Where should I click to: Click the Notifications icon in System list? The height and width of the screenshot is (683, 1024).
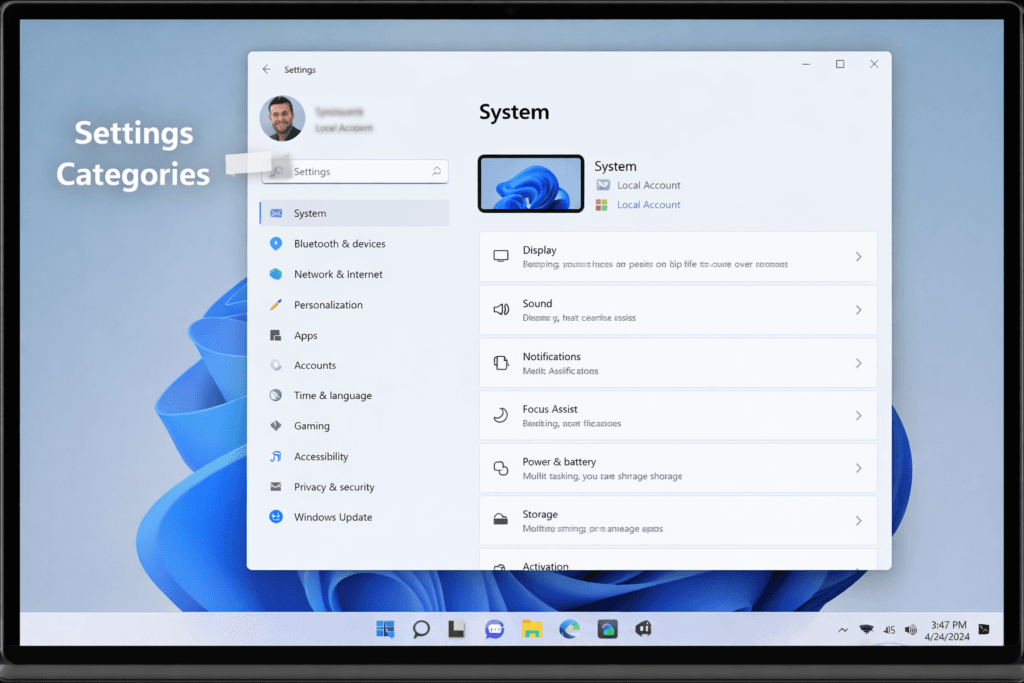coord(501,363)
